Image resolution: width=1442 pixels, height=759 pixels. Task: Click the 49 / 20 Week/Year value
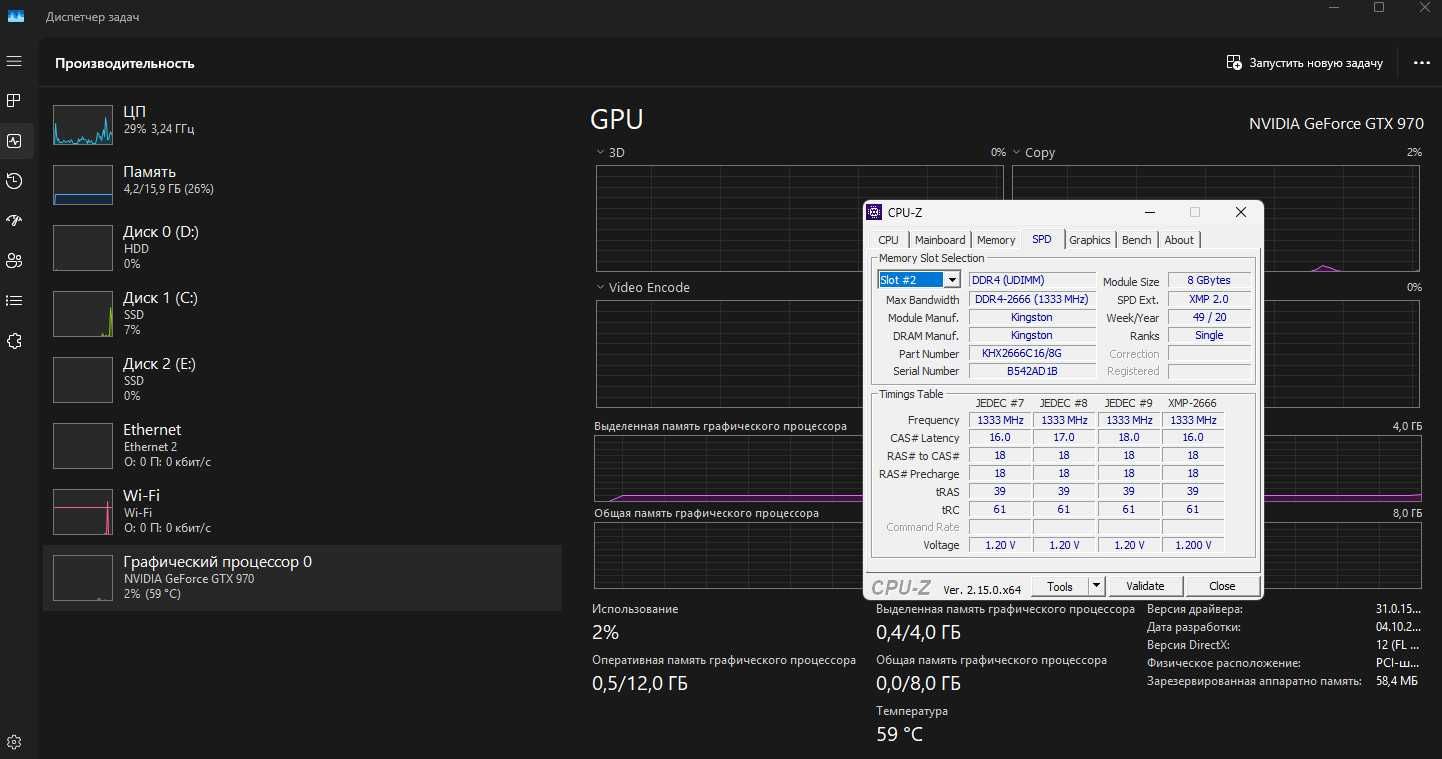(x=1209, y=317)
